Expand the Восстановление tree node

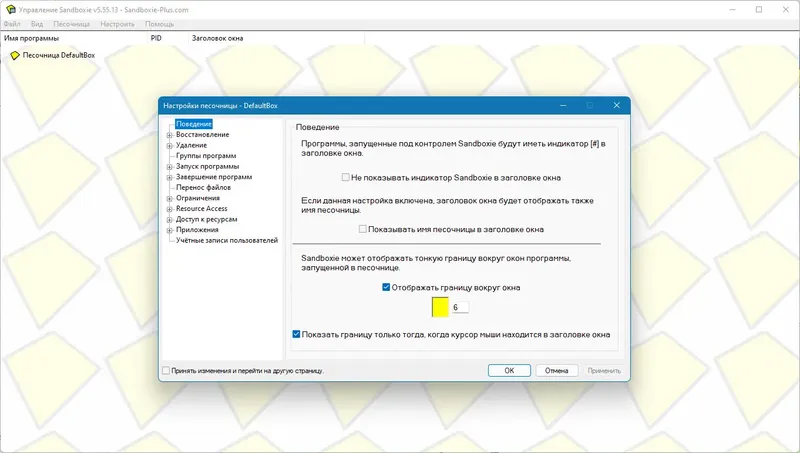point(169,135)
